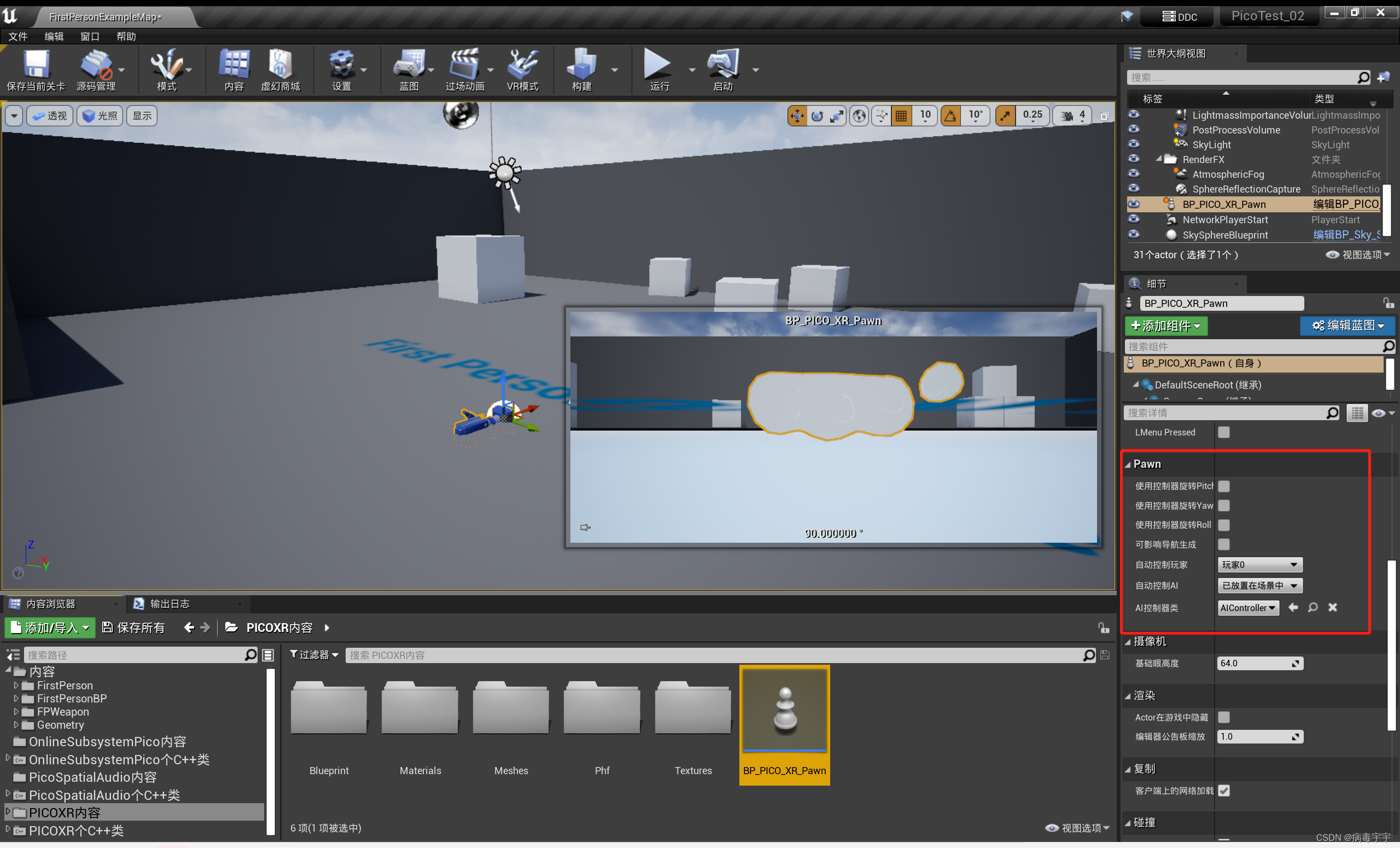Image resolution: width=1400 pixels, height=848 pixels.
Task: Toggle visibility of SkyLight actor
Action: click(1133, 144)
